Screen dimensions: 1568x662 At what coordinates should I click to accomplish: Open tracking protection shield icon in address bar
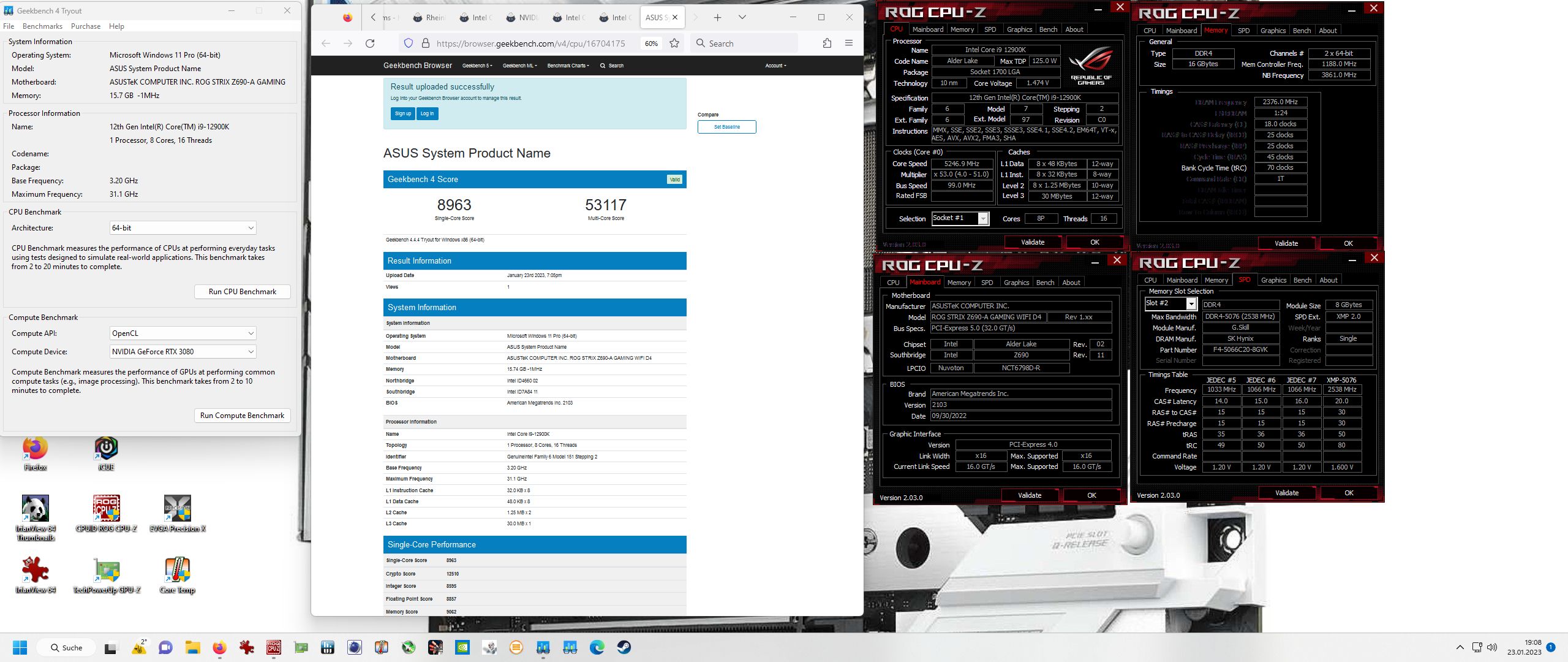[x=409, y=43]
